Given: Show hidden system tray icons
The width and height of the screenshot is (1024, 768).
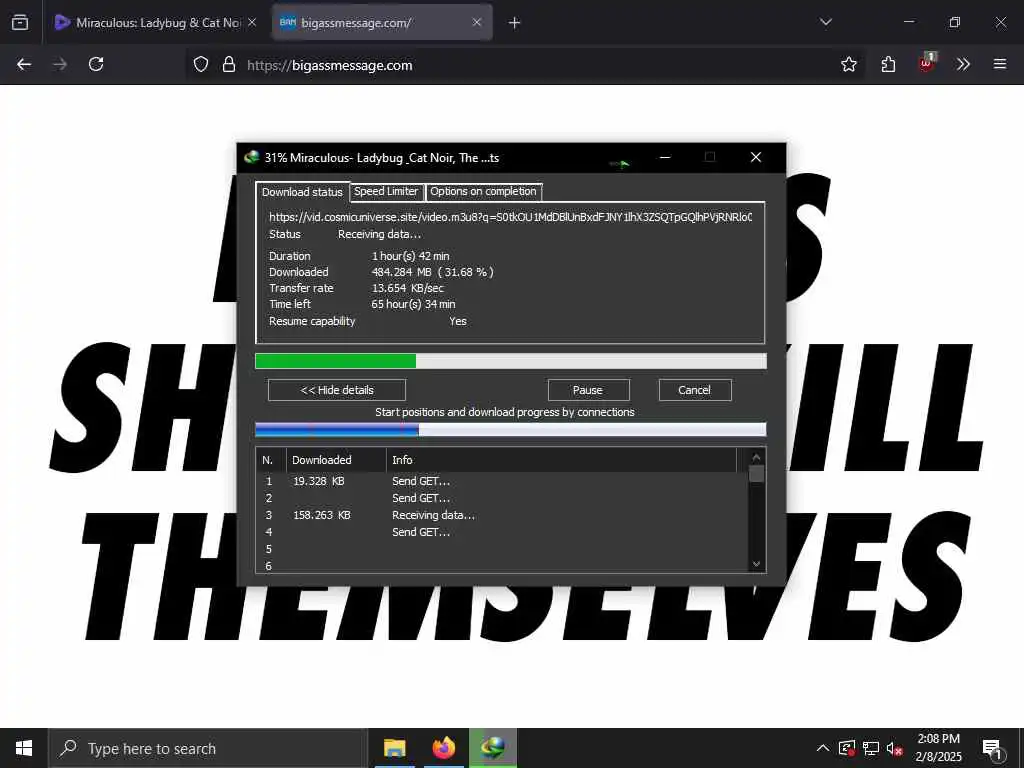Looking at the screenshot, I should pos(823,748).
